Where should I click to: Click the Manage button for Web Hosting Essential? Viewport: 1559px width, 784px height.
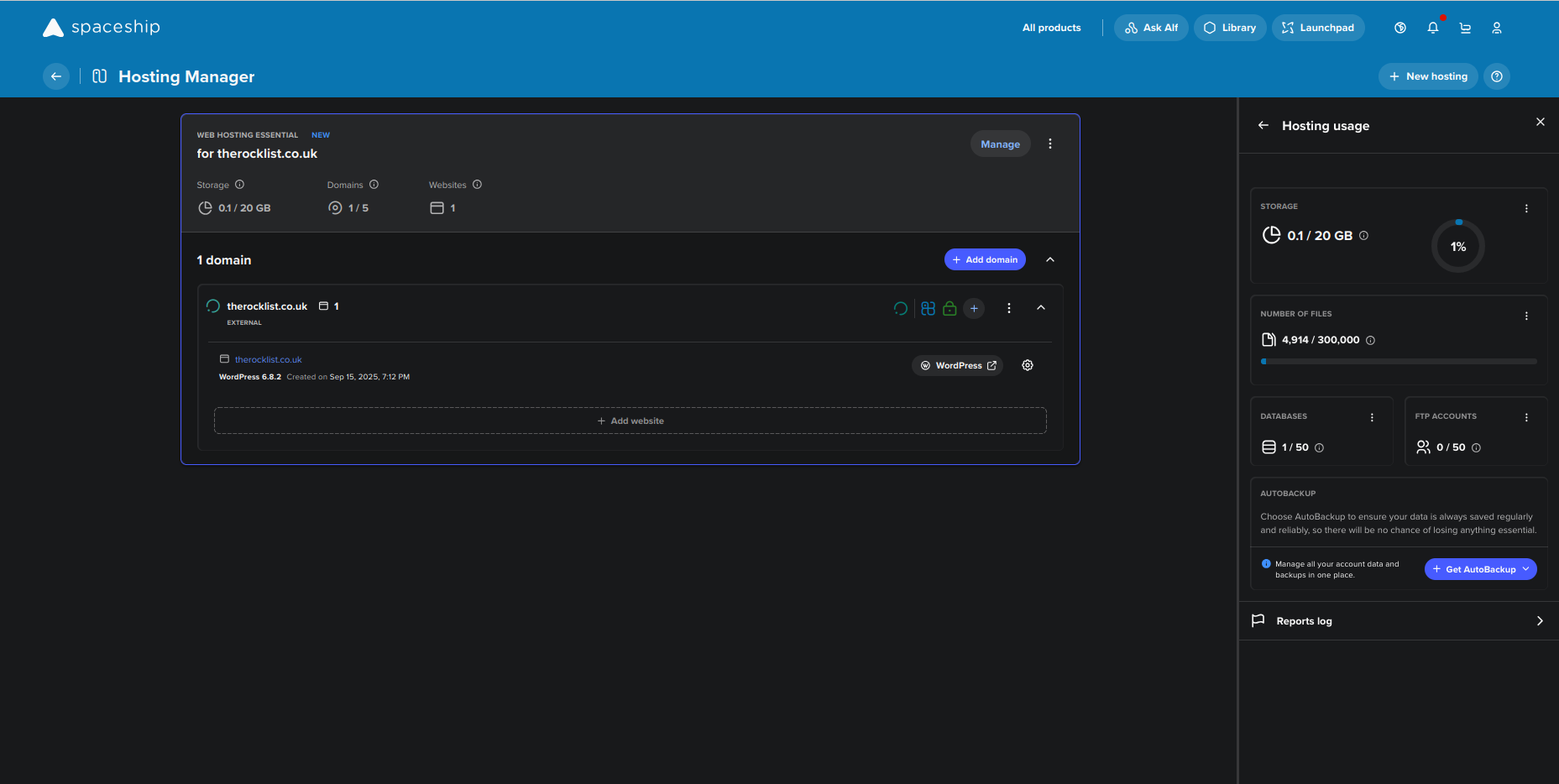coord(1000,144)
